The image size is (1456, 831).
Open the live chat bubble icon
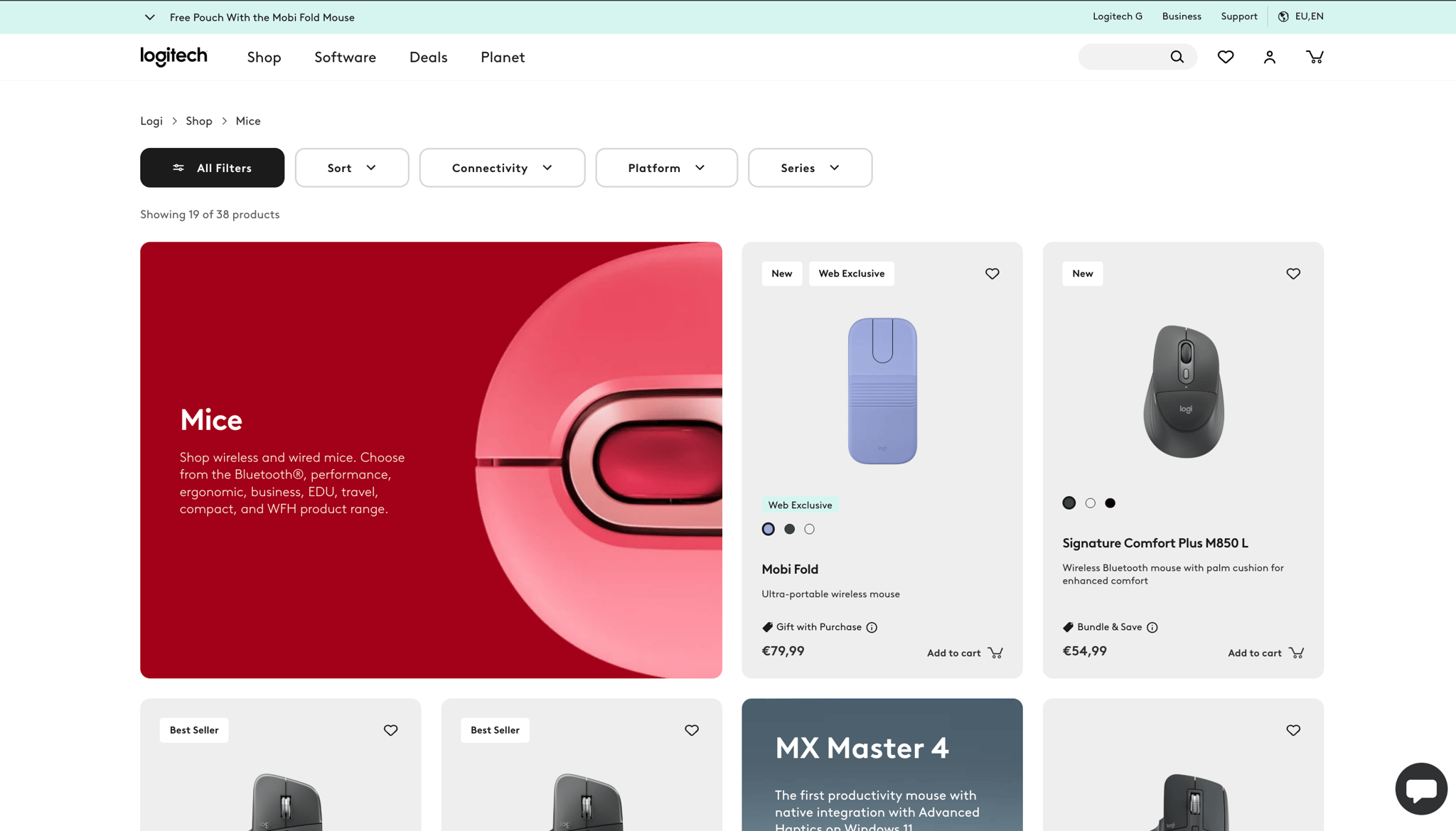[x=1421, y=788]
